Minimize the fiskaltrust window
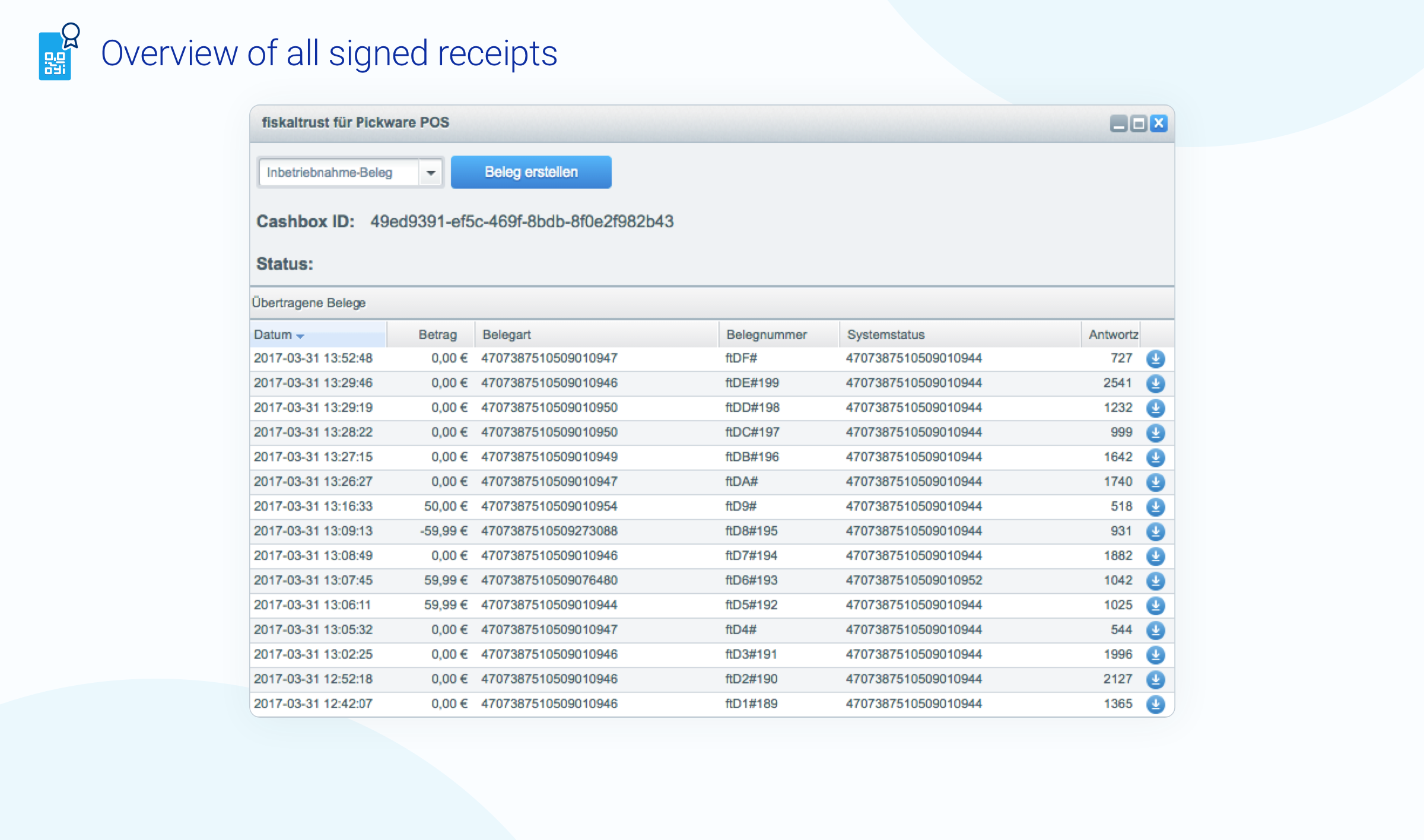 (x=1118, y=123)
